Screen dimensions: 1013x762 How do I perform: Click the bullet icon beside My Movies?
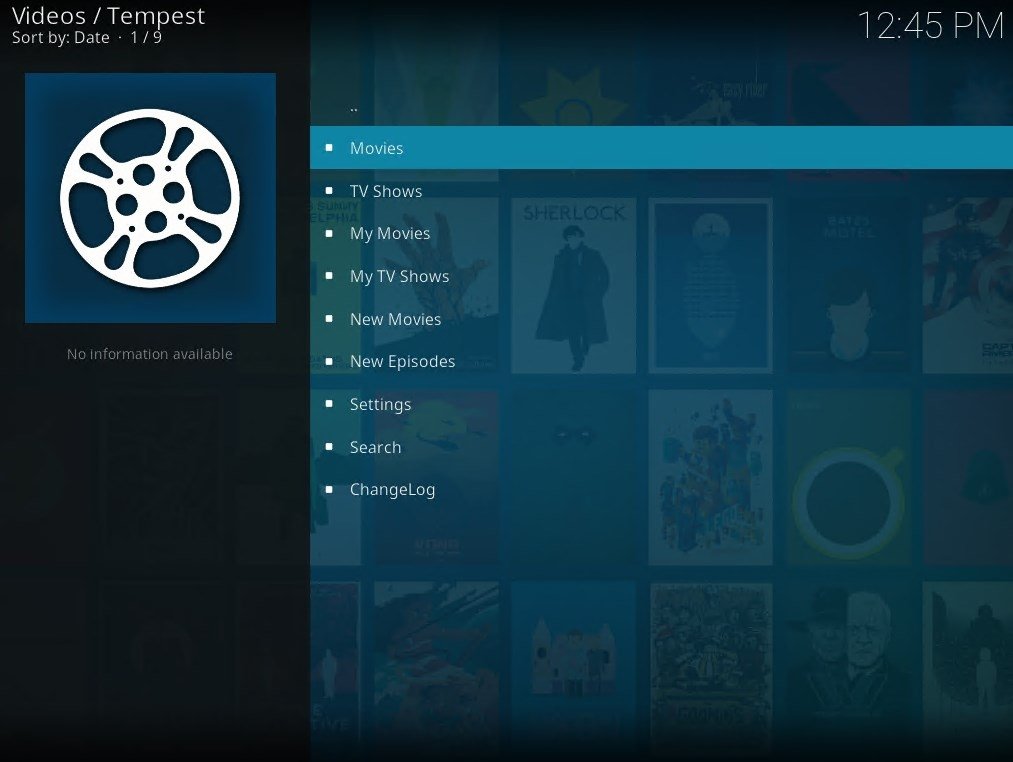pyautogui.click(x=329, y=233)
